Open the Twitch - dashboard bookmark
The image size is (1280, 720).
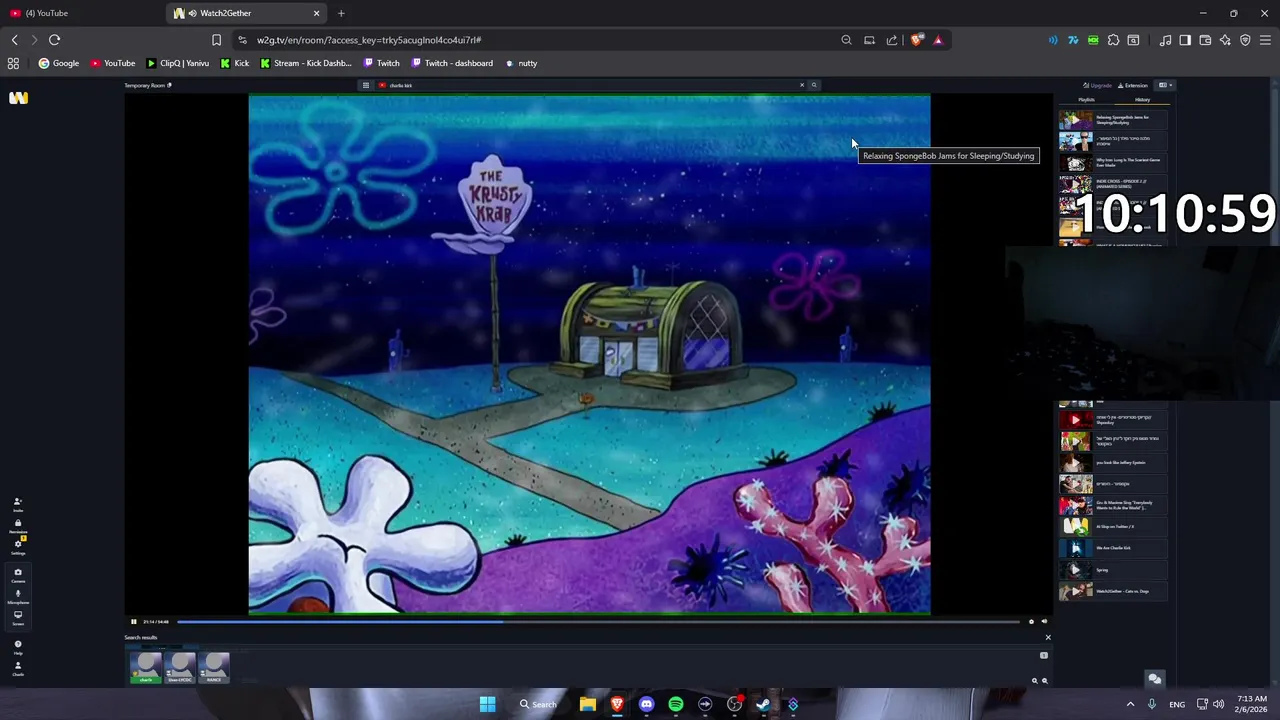coord(451,63)
